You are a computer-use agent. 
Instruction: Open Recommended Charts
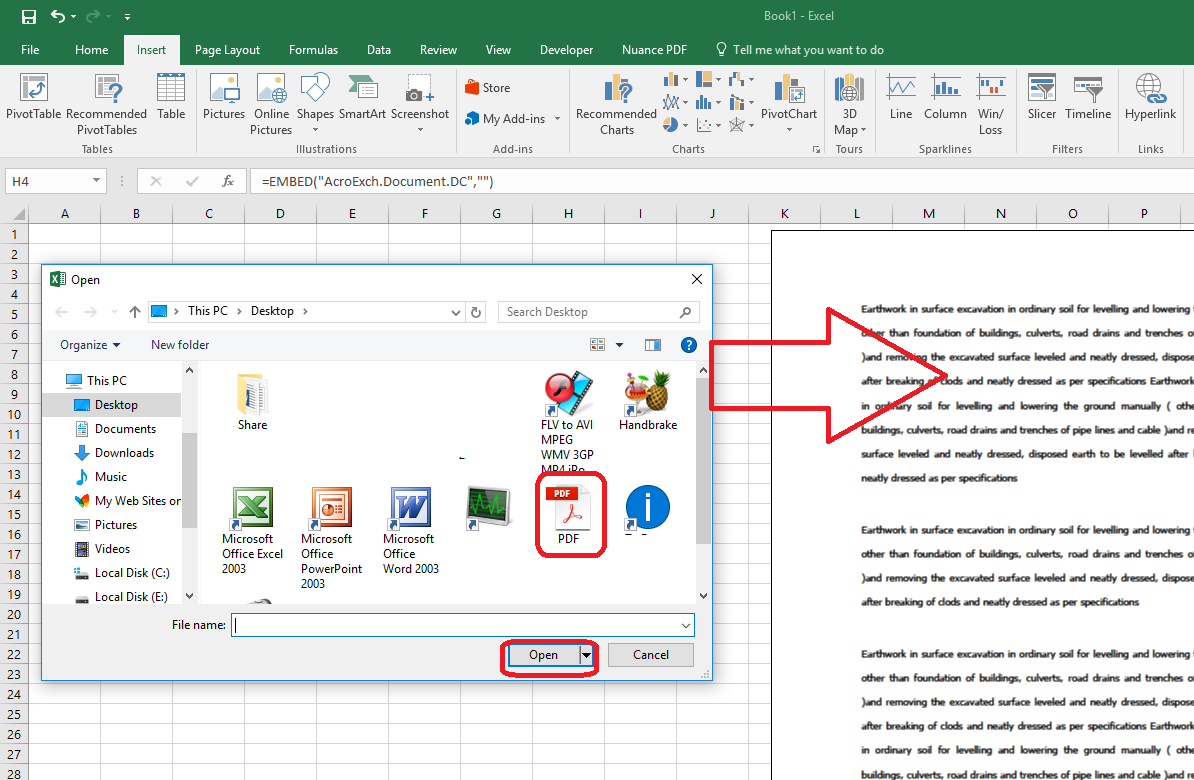pos(616,104)
